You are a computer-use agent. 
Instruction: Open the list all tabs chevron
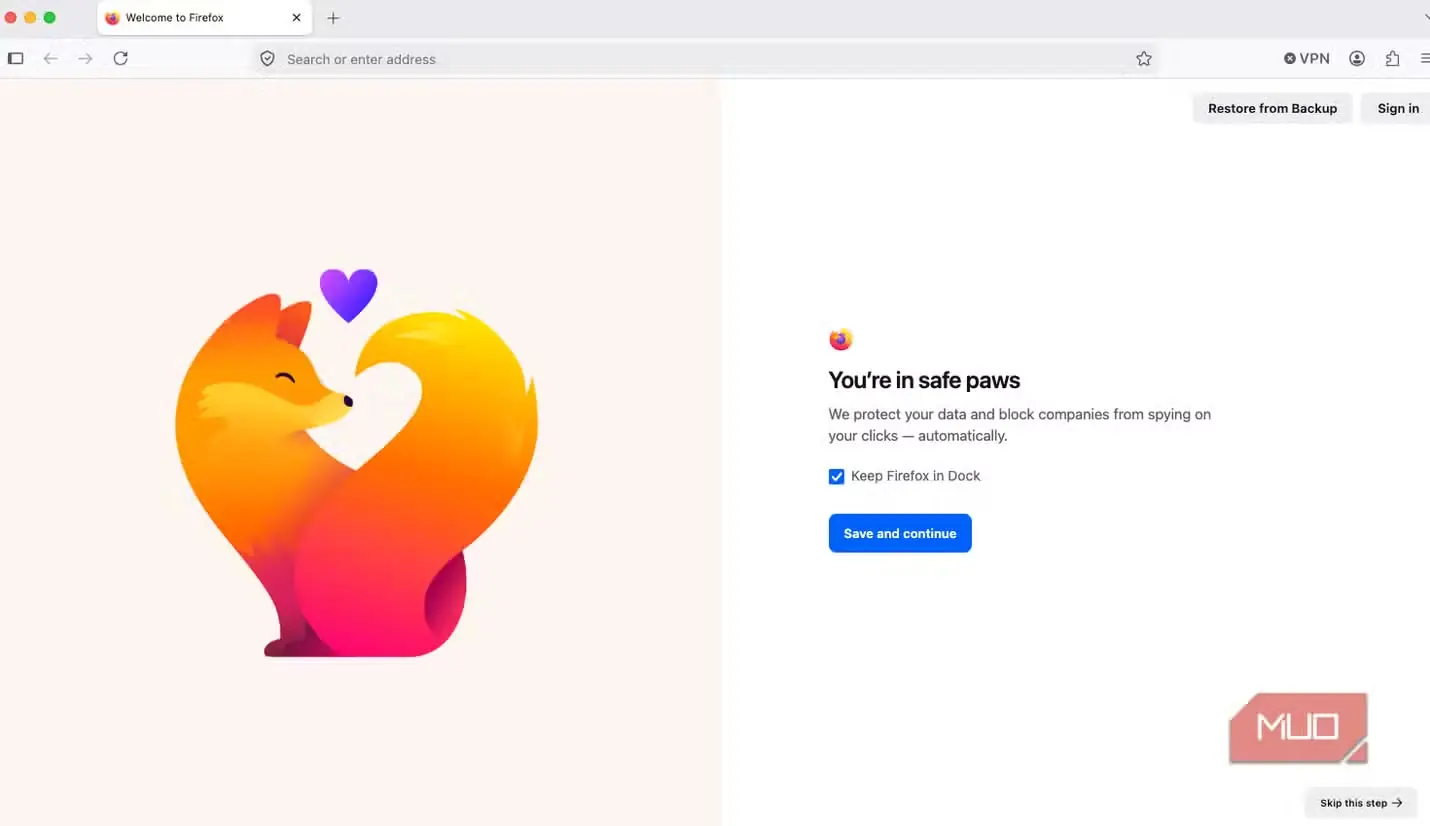pyautogui.click(x=1426, y=18)
